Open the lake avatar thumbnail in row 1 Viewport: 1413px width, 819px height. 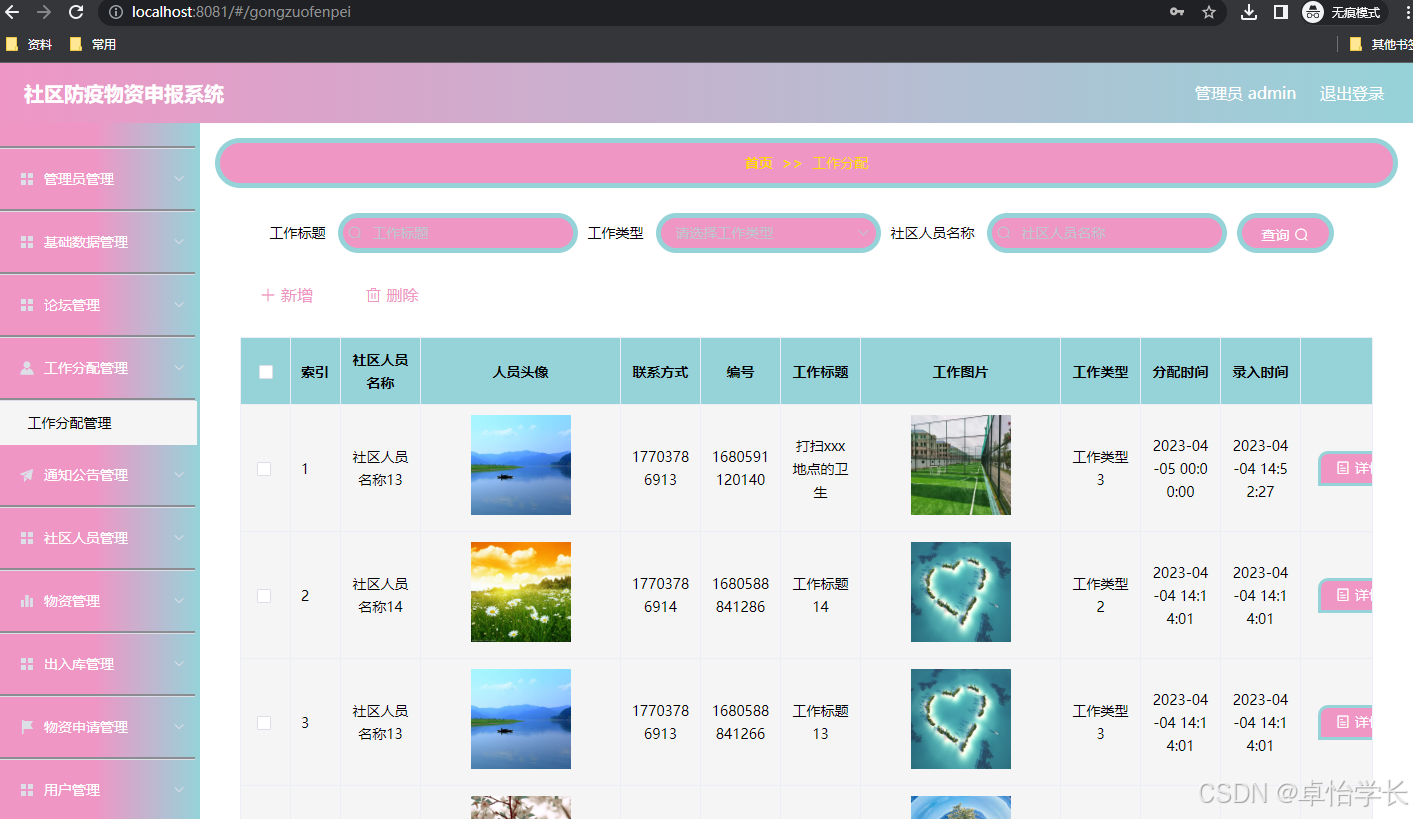point(521,465)
